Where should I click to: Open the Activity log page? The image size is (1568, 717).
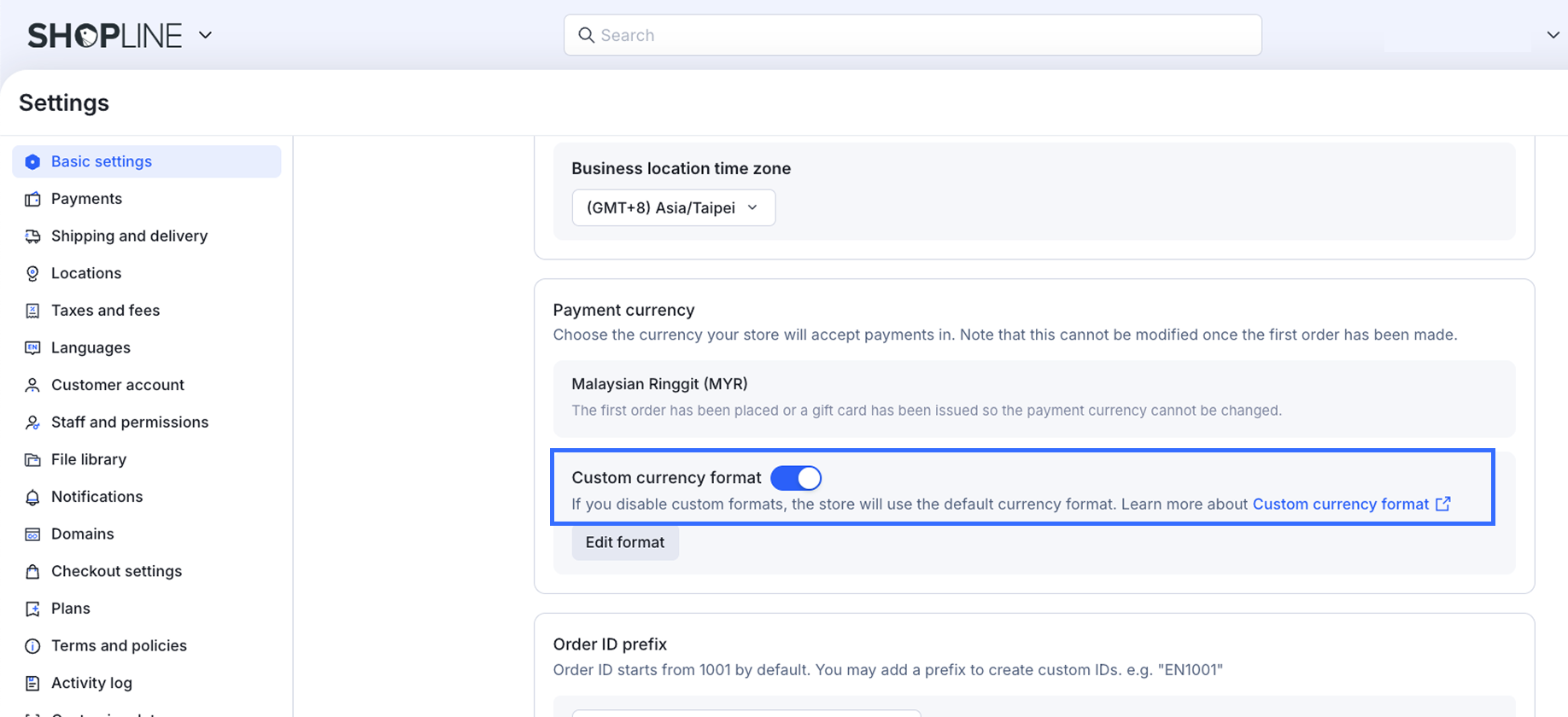91,683
